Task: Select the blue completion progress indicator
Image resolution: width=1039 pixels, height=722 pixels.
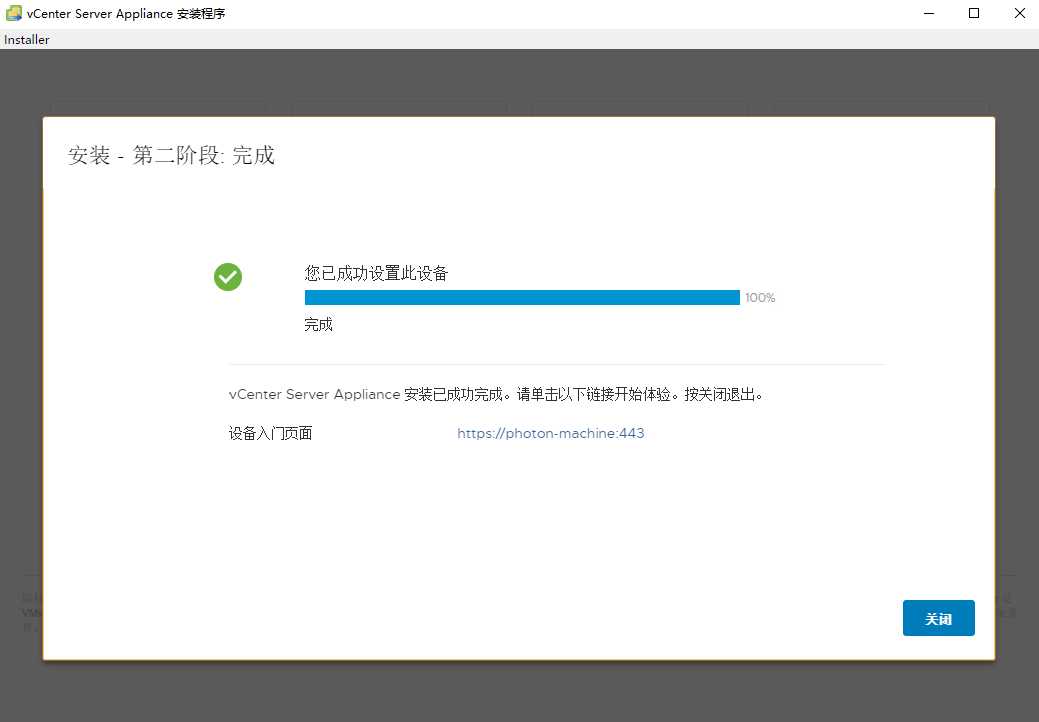Action: click(521, 297)
